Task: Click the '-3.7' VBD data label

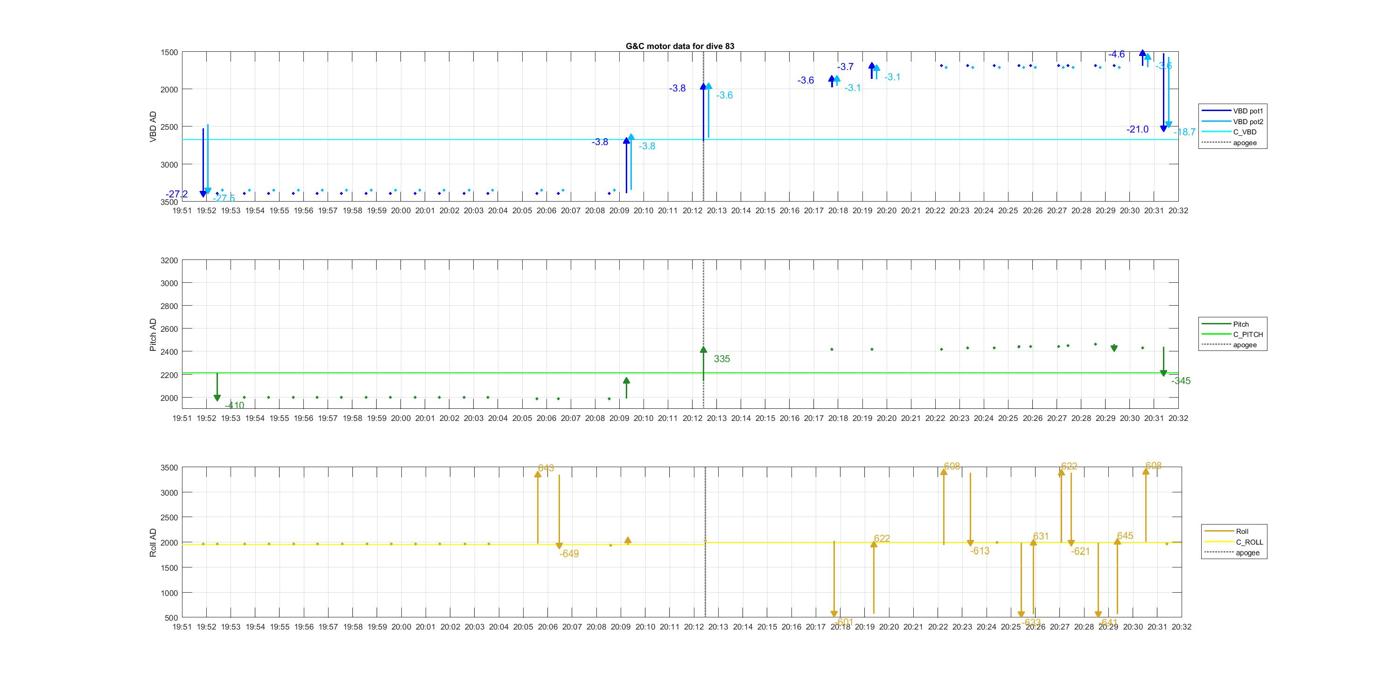Action: pyautogui.click(x=845, y=67)
